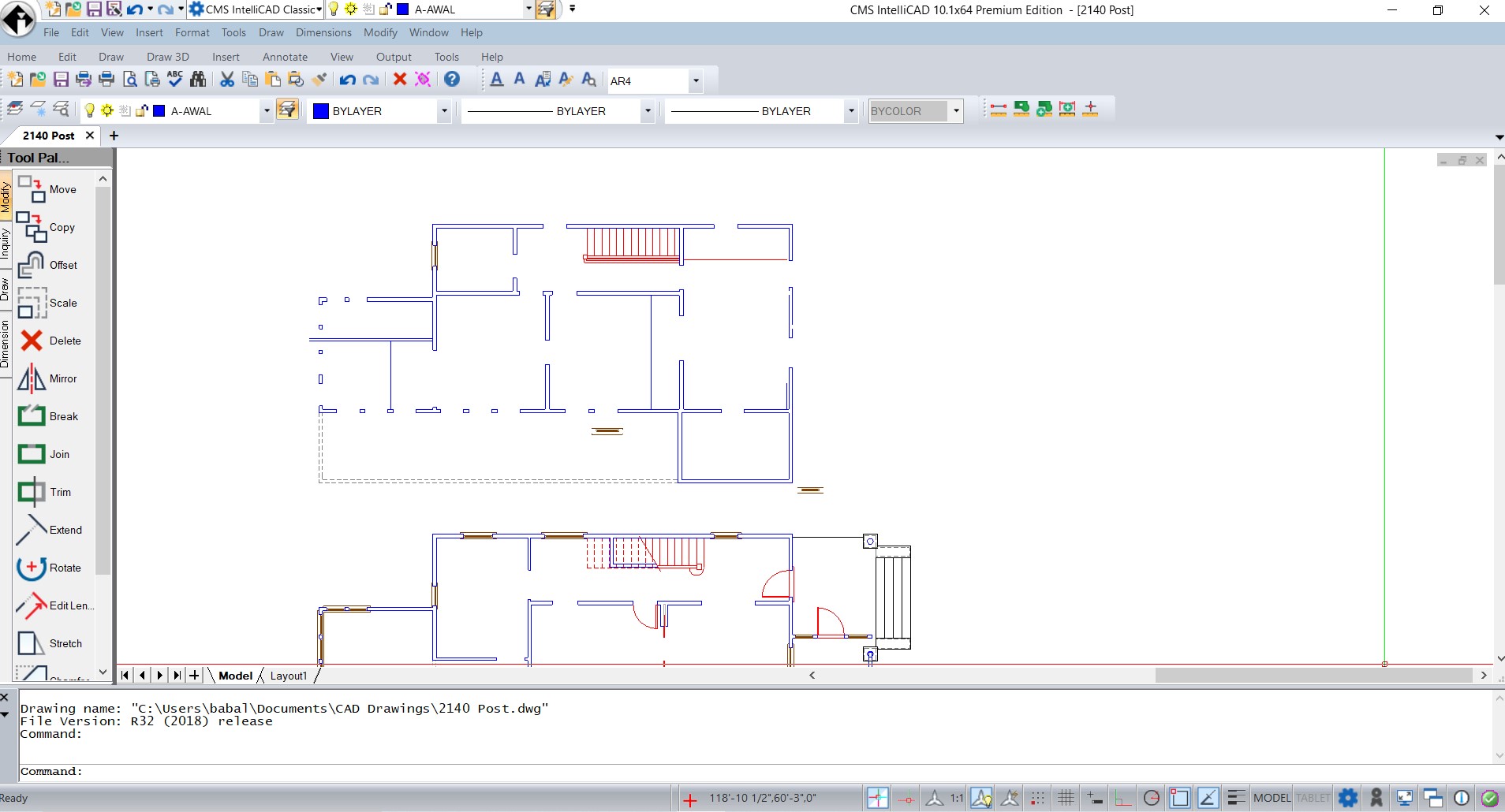The width and height of the screenshot is (1505, 812).
Task: Open the Inquiry tab of Tool Palette
Action: [x=5, y=243]
